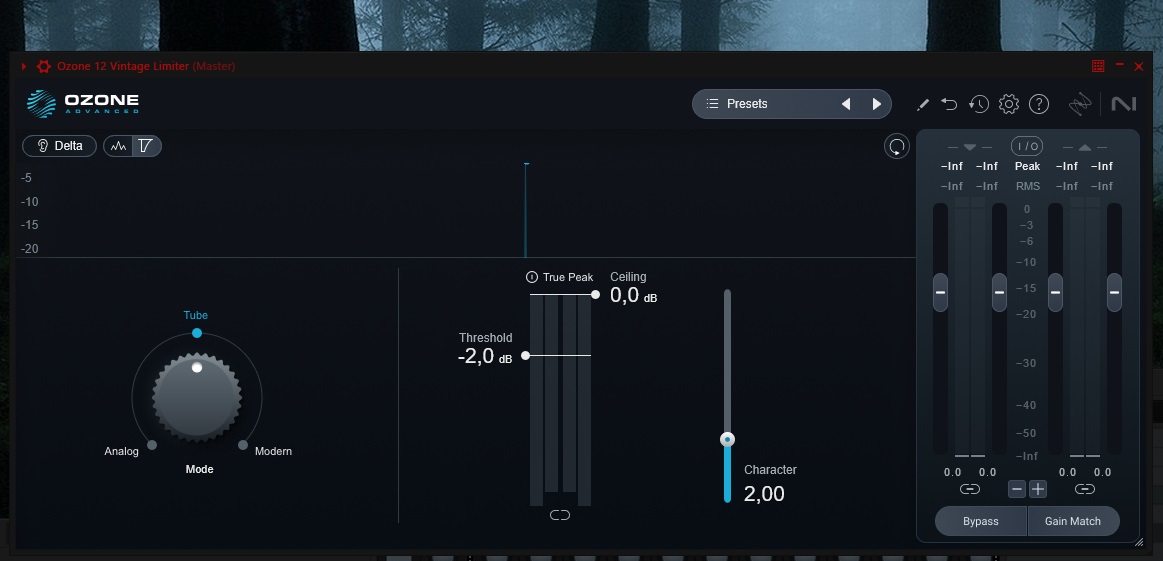Enable Gain Match

(1073, 521)
